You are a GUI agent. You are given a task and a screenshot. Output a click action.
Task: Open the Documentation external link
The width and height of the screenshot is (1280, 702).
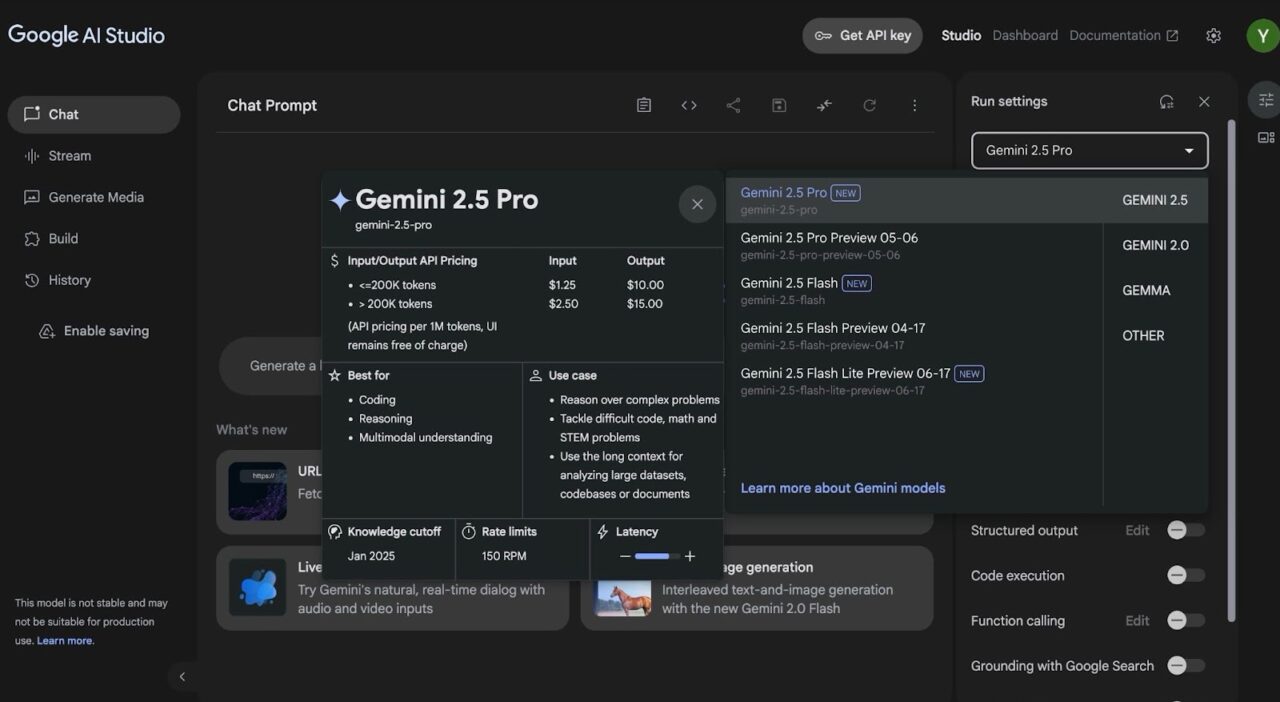1124,35
